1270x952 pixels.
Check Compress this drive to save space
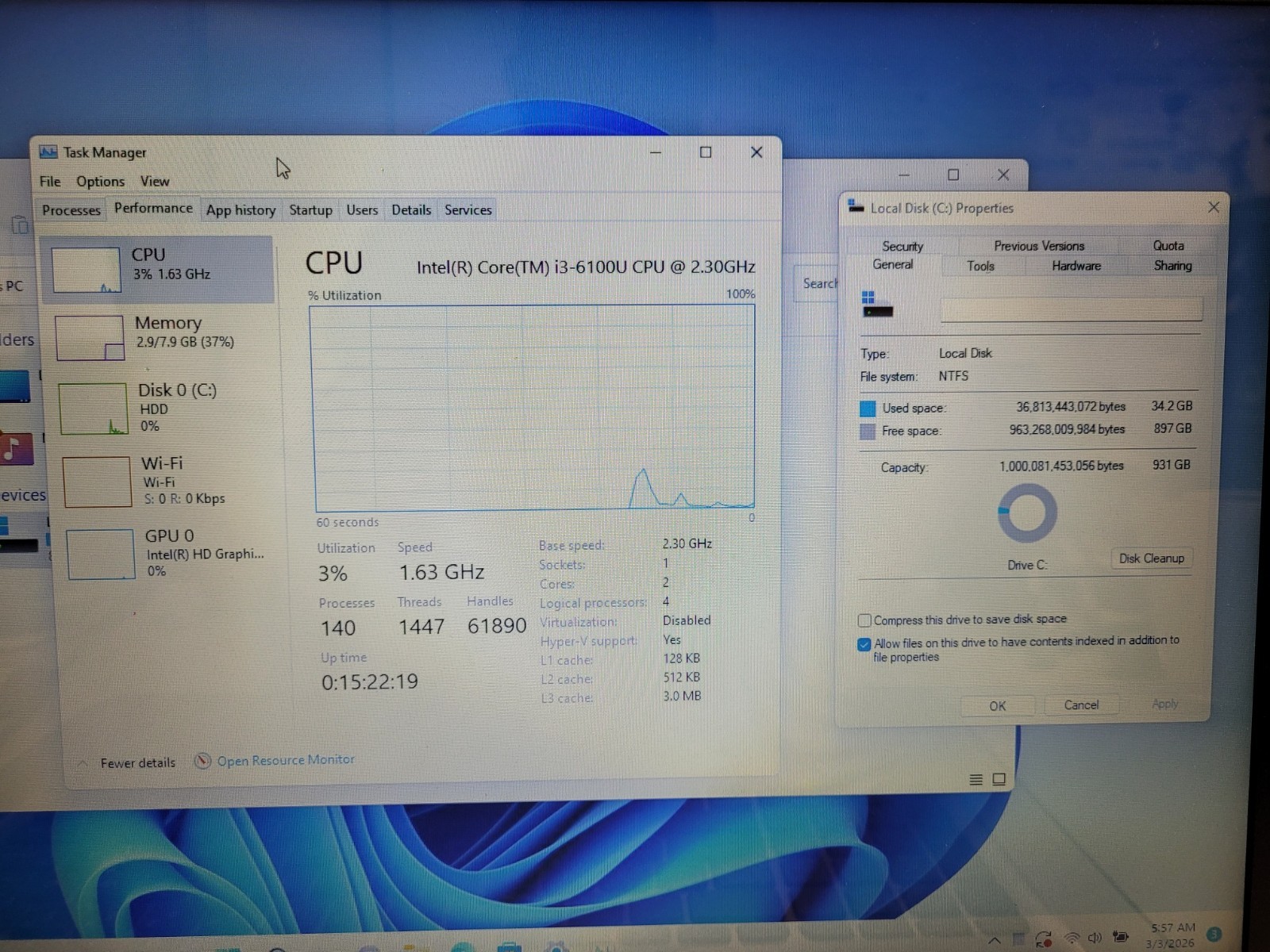[x=865, y=620]
